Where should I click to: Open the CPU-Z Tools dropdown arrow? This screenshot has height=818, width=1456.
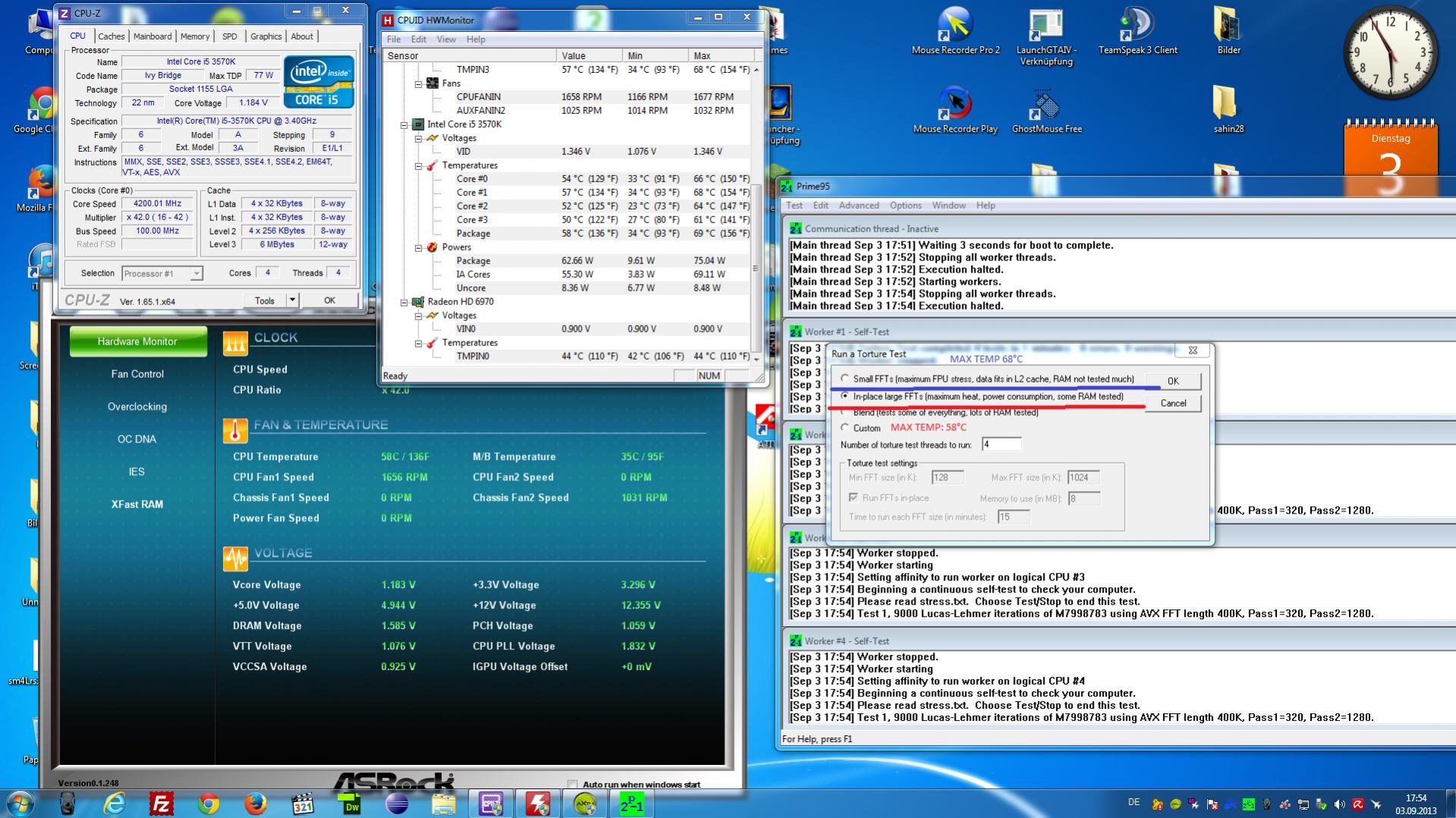click(292, 300)
